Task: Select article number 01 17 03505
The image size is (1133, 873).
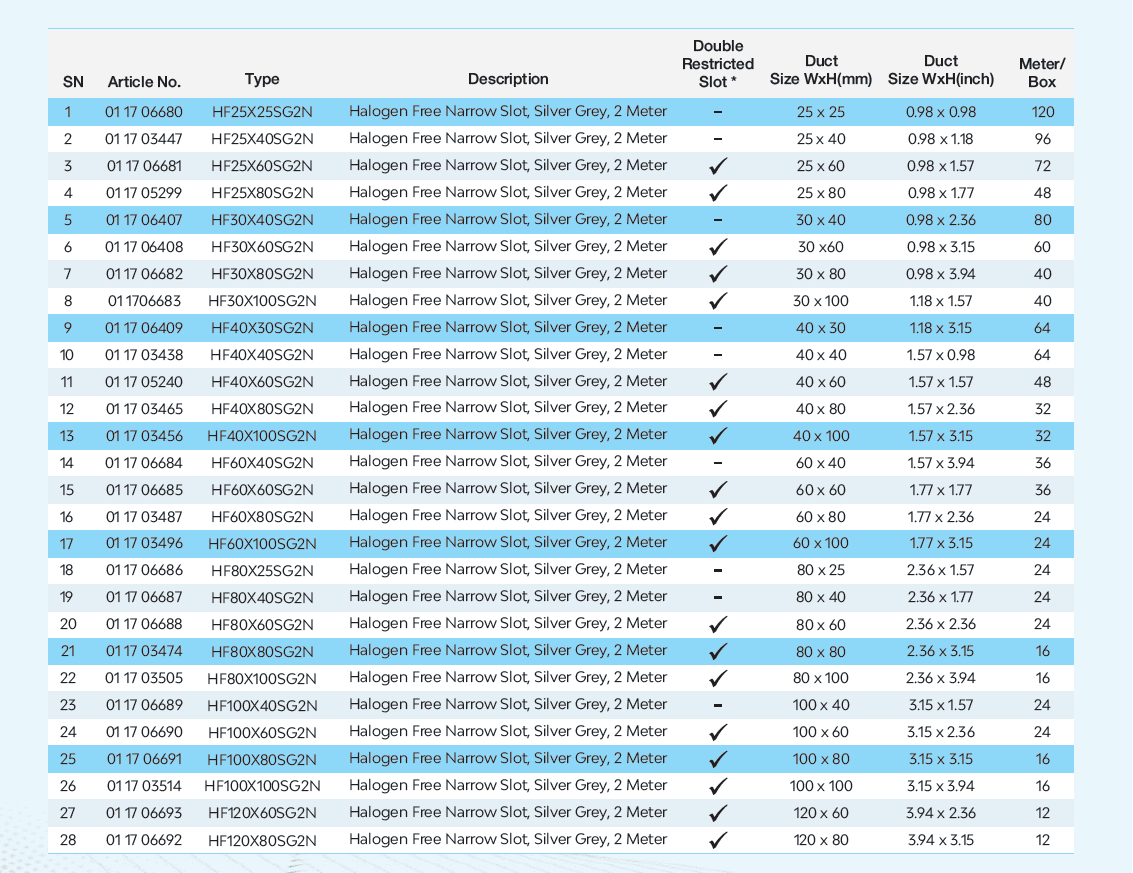Action: [144, 678]
